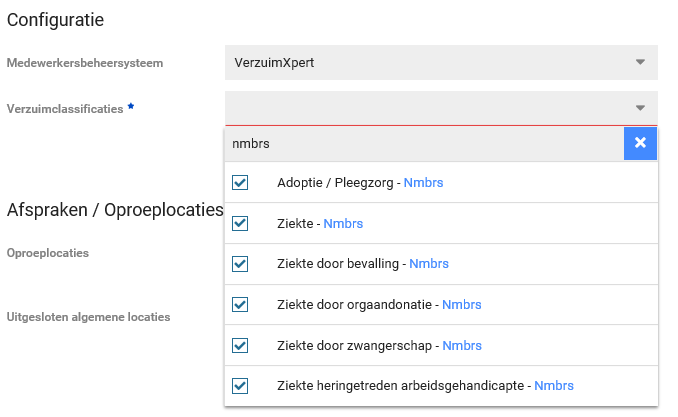Uncheck the Ziekte door bevalling checkbox
Viewport: 678px width, 417px height.
240,264
